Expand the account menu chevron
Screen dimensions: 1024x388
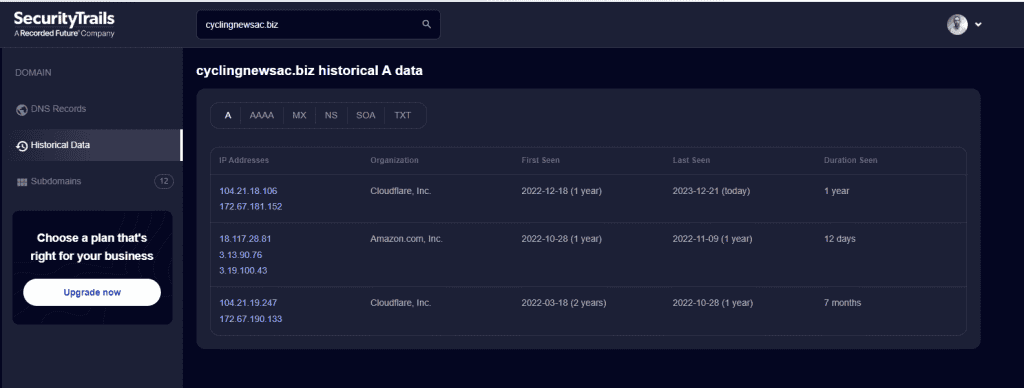point(978,25)
